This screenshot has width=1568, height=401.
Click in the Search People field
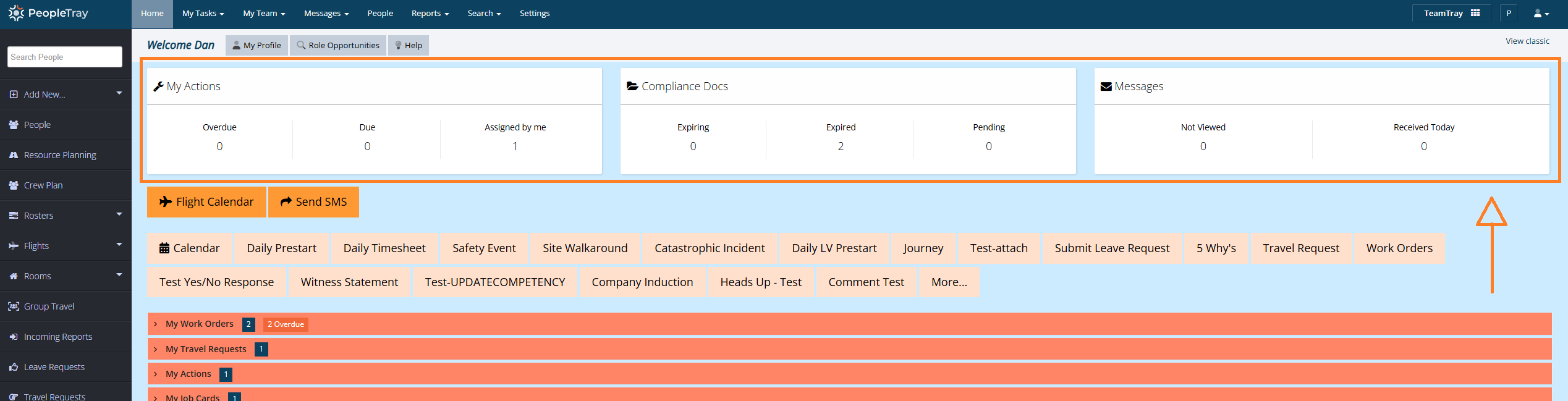pos(65,57)
